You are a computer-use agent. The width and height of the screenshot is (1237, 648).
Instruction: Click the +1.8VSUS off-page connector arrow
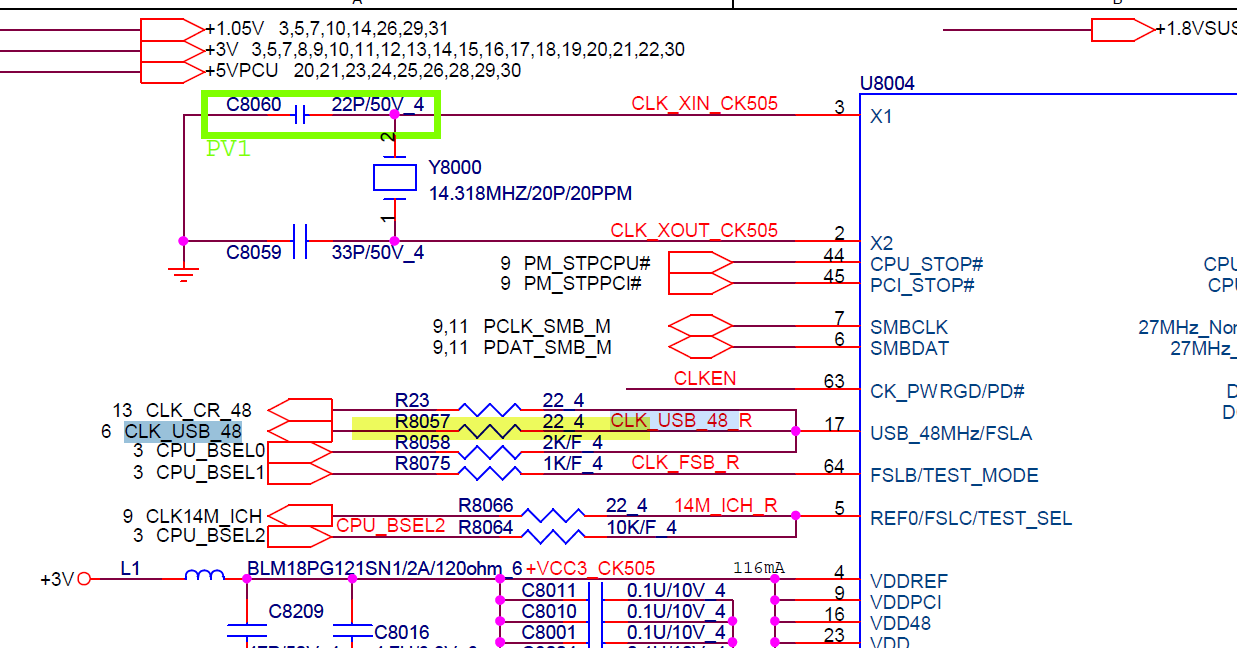coord(1122,30)
